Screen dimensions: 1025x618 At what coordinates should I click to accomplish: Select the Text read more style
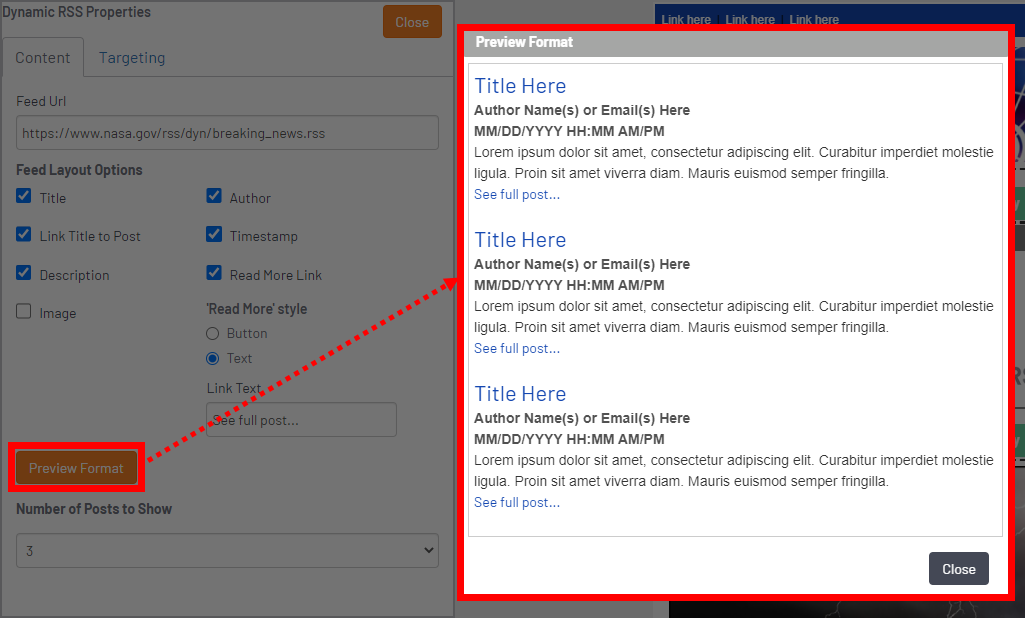(x=212, y=358)
